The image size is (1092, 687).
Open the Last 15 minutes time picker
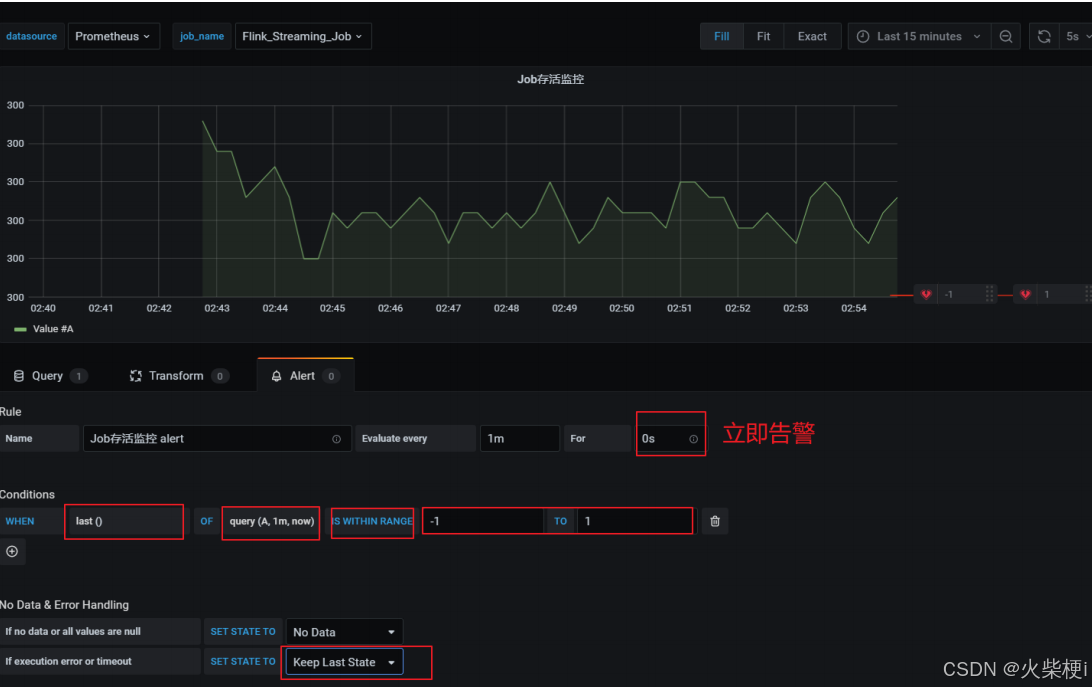tap(919, 36)
